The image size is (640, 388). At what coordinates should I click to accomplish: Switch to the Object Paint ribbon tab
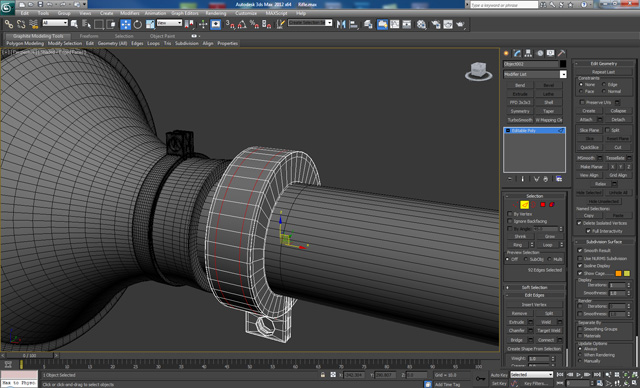(162, 36)
